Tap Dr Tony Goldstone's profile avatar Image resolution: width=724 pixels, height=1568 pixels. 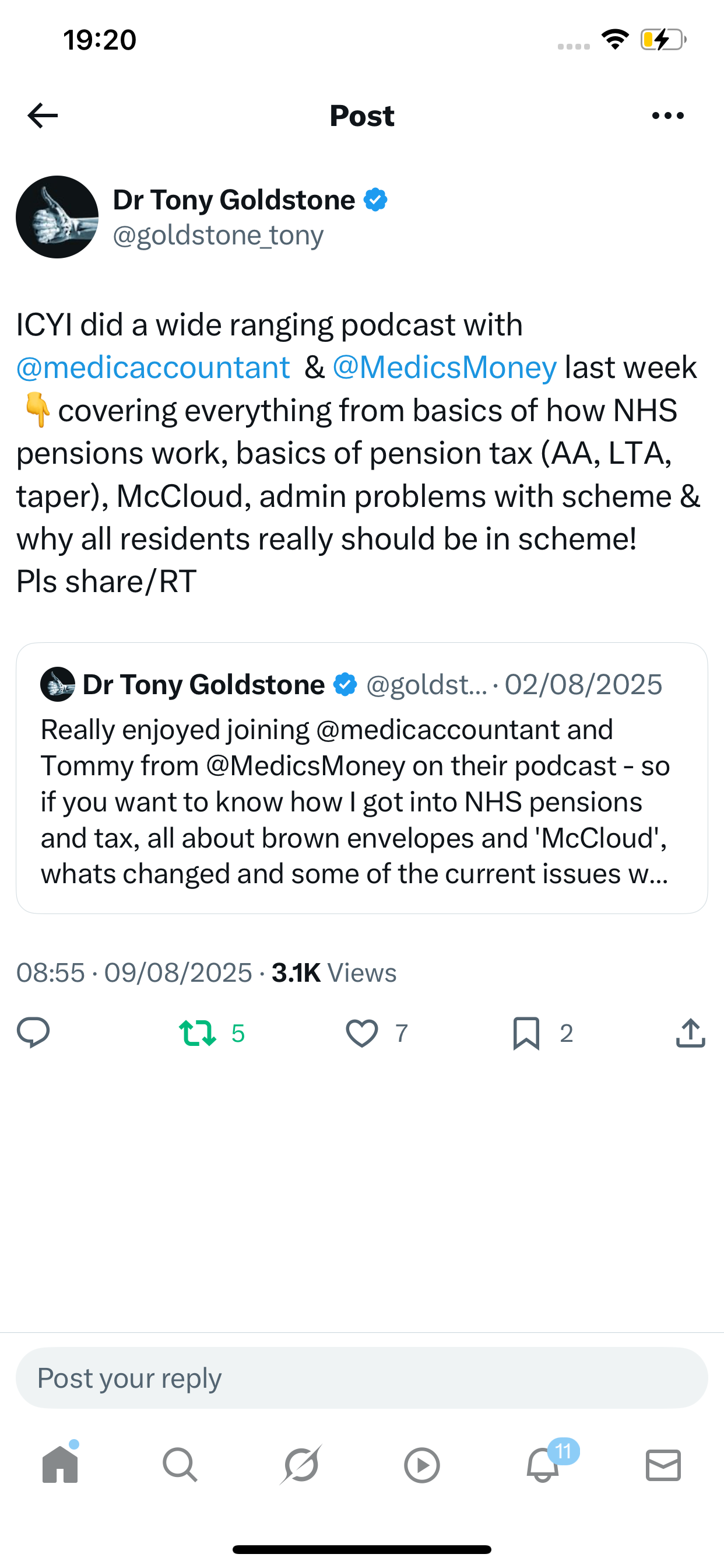pyautogui.click(x=57, y=218)
